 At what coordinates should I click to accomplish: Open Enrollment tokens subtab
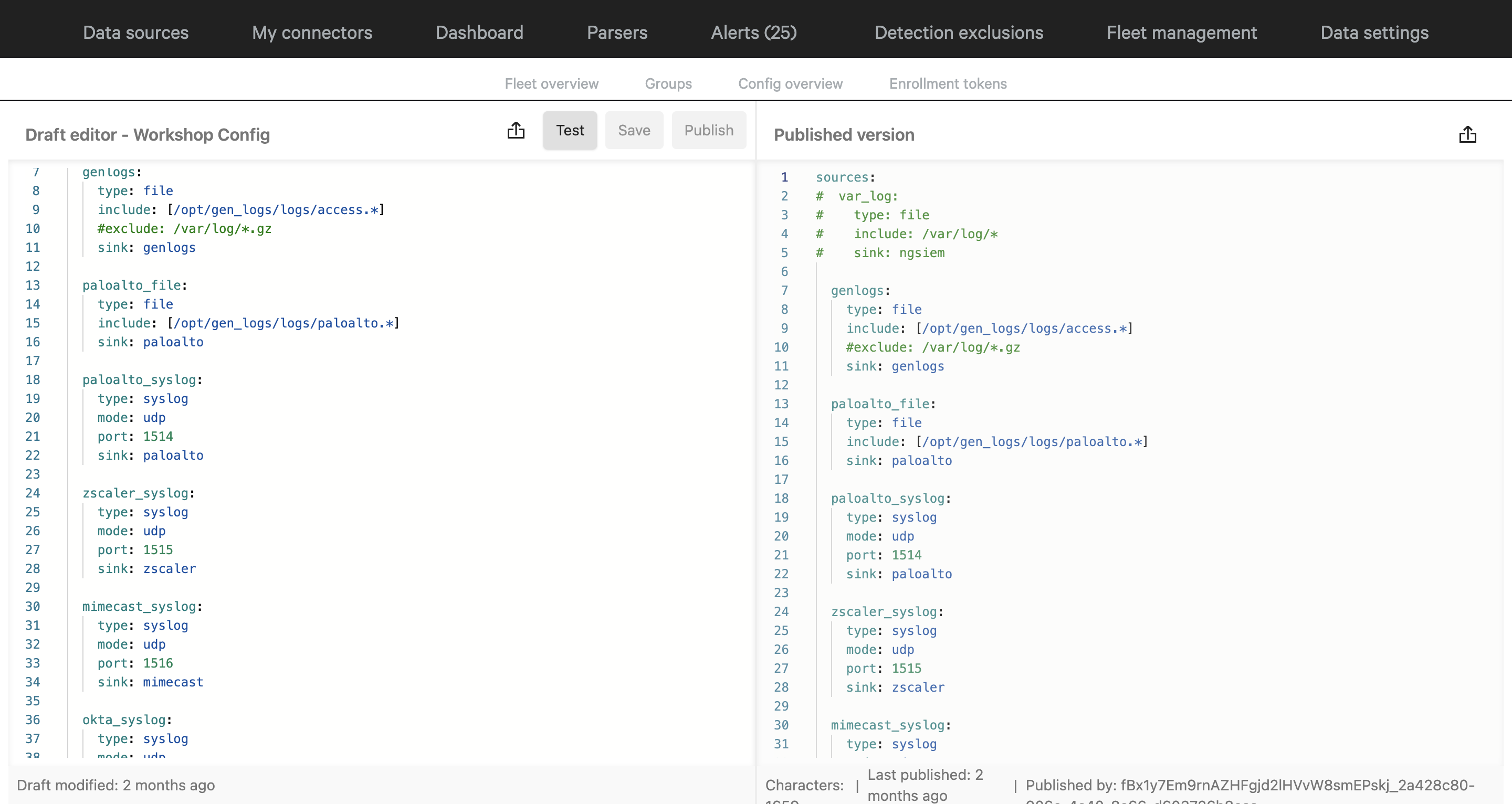[948, 83]
